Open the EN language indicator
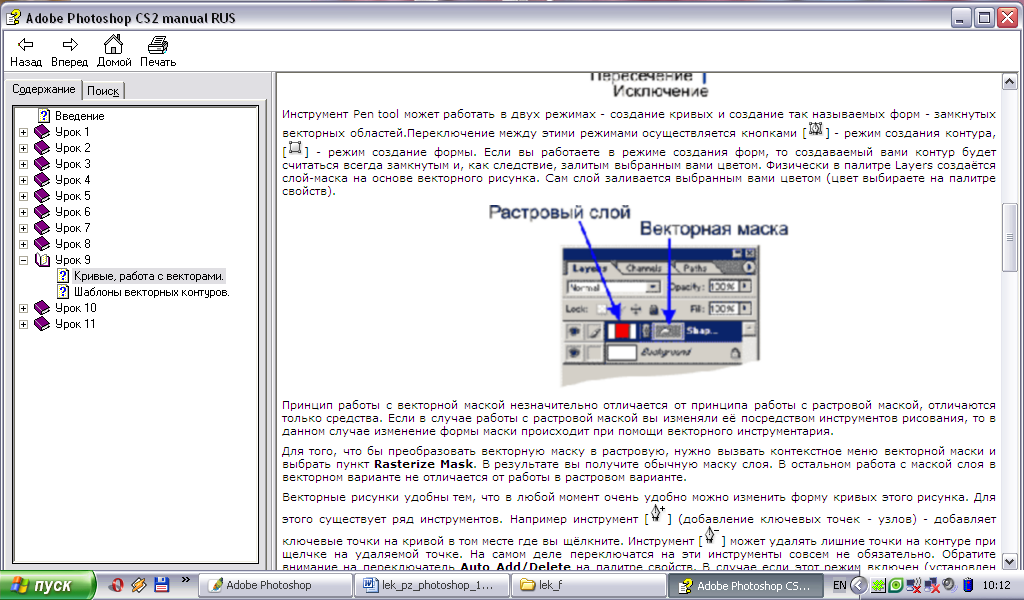The image size is (1024, 600). pos(839,585)
